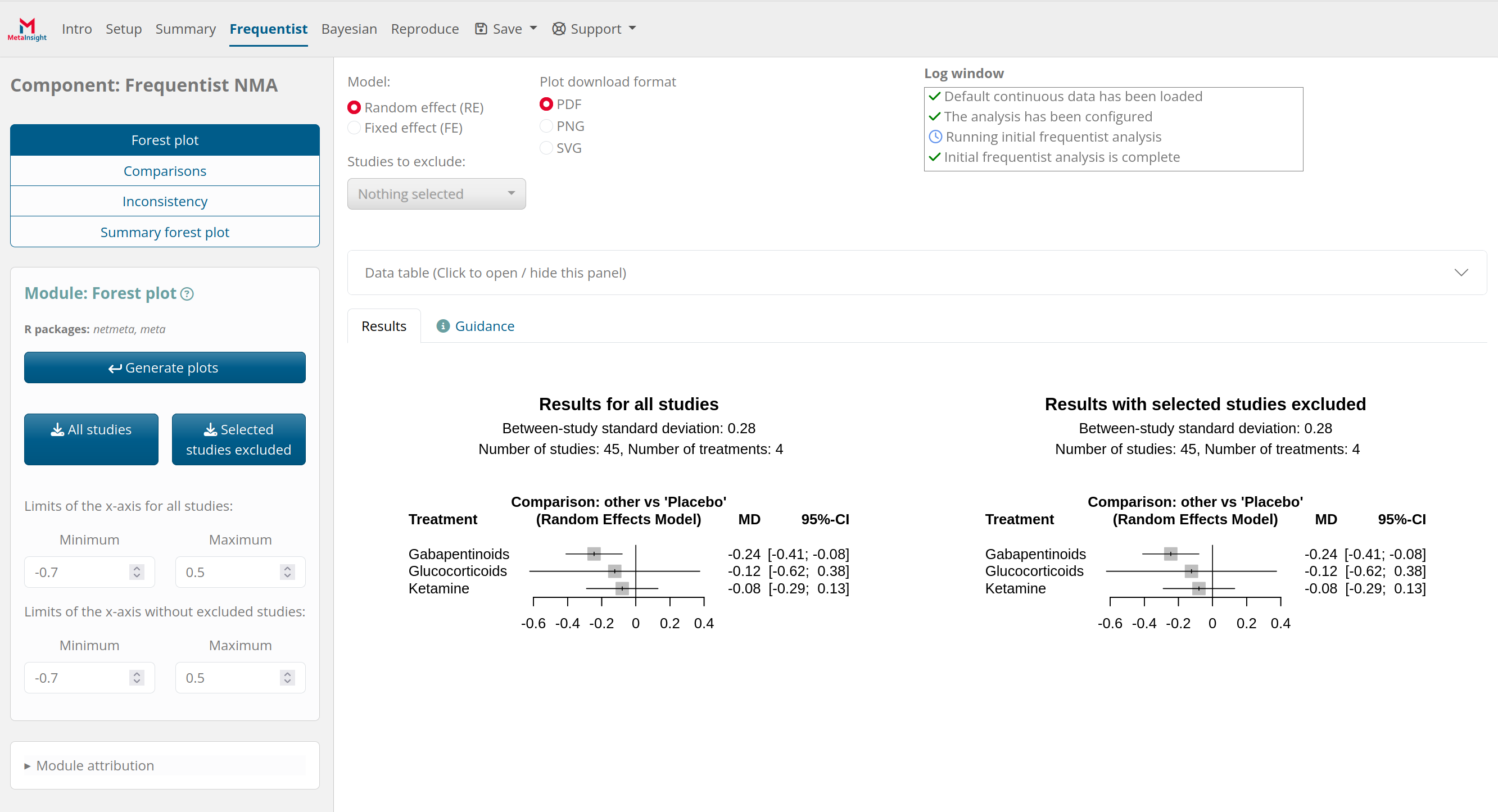Open the Forest plot help question mark
Screen dimensions: 1498x812
tap(187, 294)
